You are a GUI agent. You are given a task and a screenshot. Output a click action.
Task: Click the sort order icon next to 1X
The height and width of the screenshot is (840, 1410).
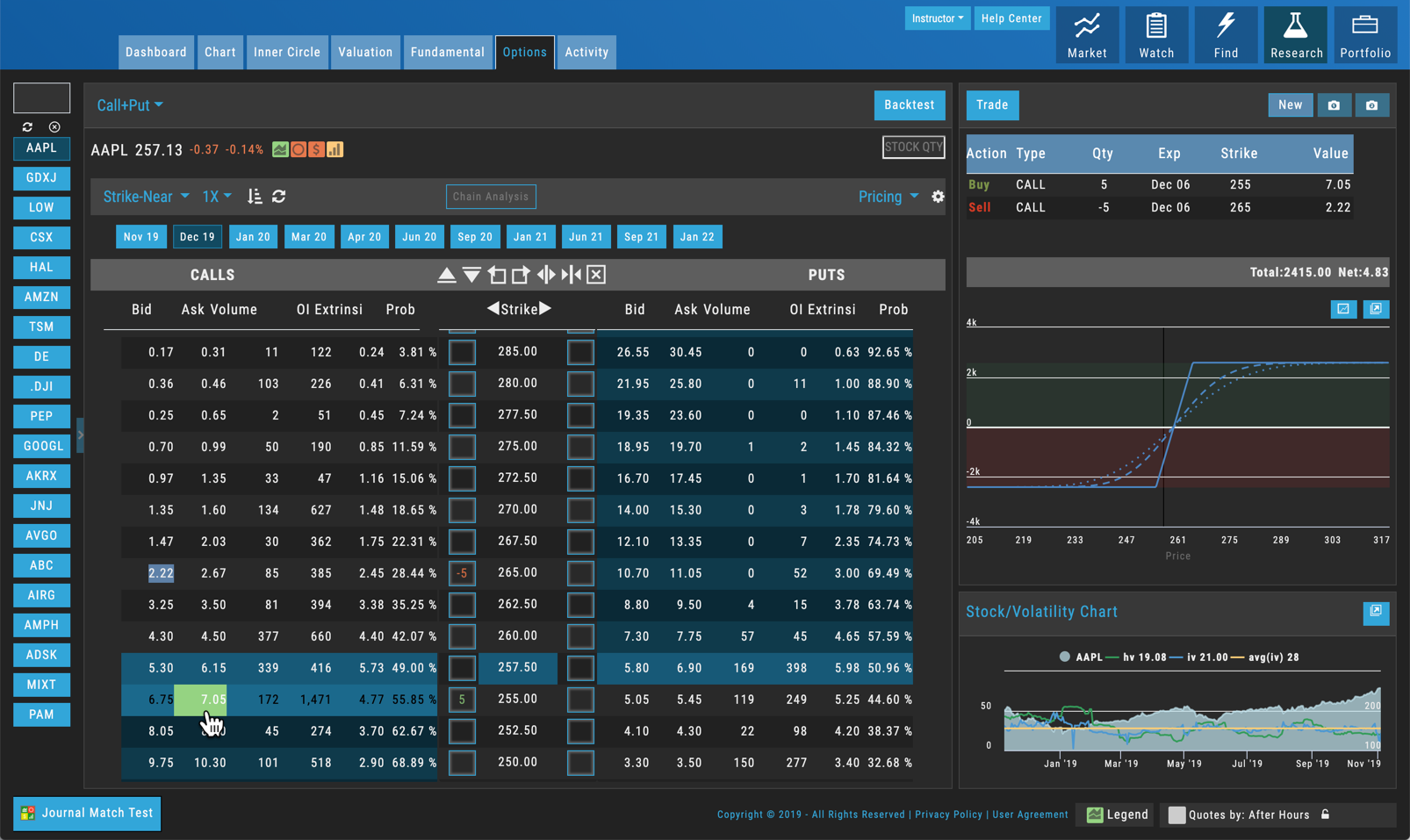pyautogui.click(x=255, y=197)
